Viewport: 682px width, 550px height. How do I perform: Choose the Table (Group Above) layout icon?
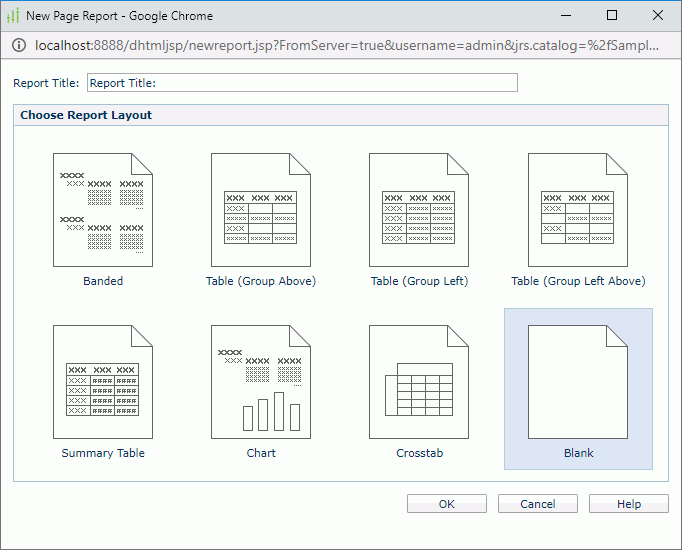pos(261,210)
